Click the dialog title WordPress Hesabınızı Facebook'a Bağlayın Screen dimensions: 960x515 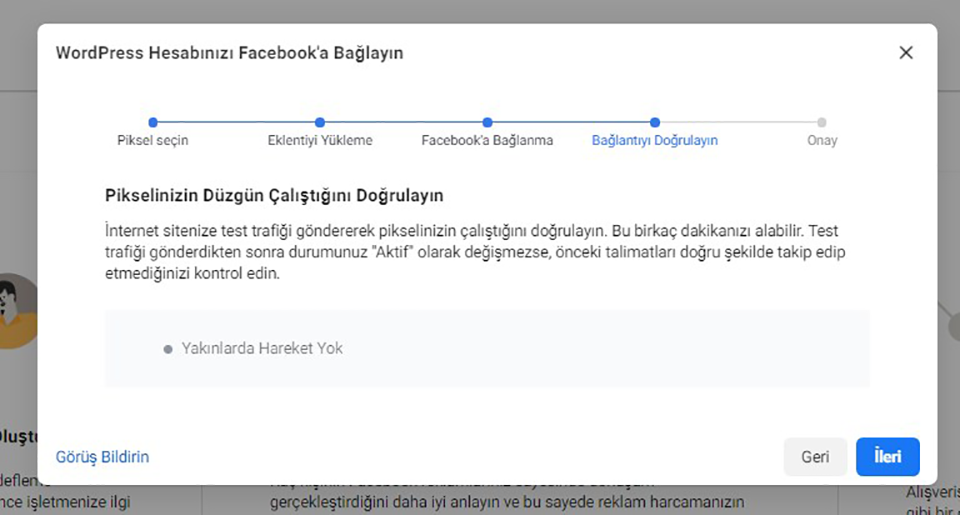coord(230,53)
